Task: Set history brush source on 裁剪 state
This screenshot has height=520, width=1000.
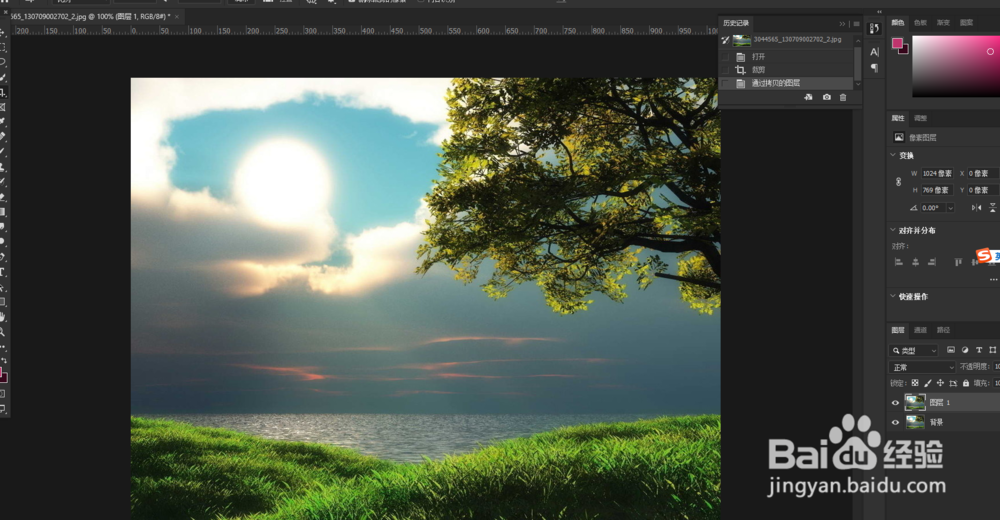Action: (x=725, y=70)
